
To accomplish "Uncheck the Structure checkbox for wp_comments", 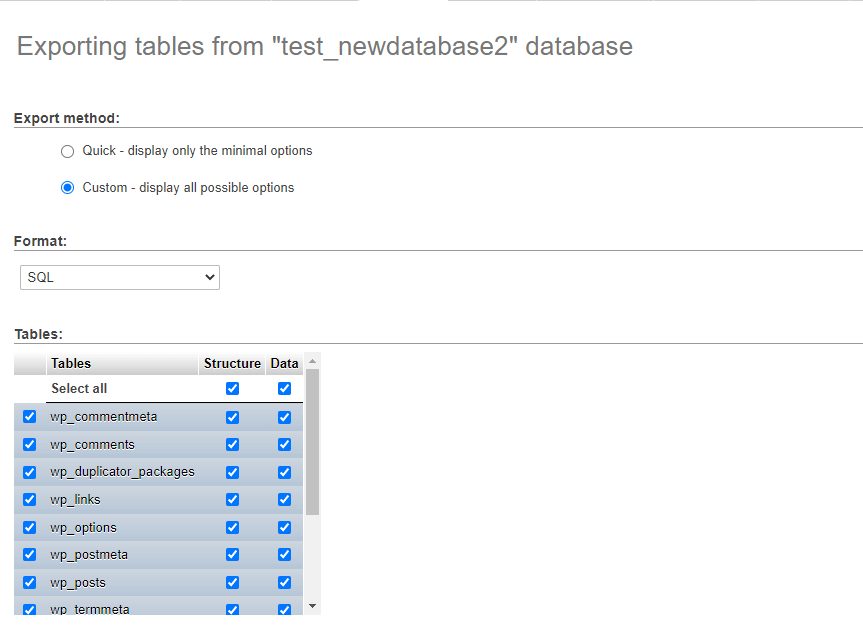I will [x=232, y=444].
